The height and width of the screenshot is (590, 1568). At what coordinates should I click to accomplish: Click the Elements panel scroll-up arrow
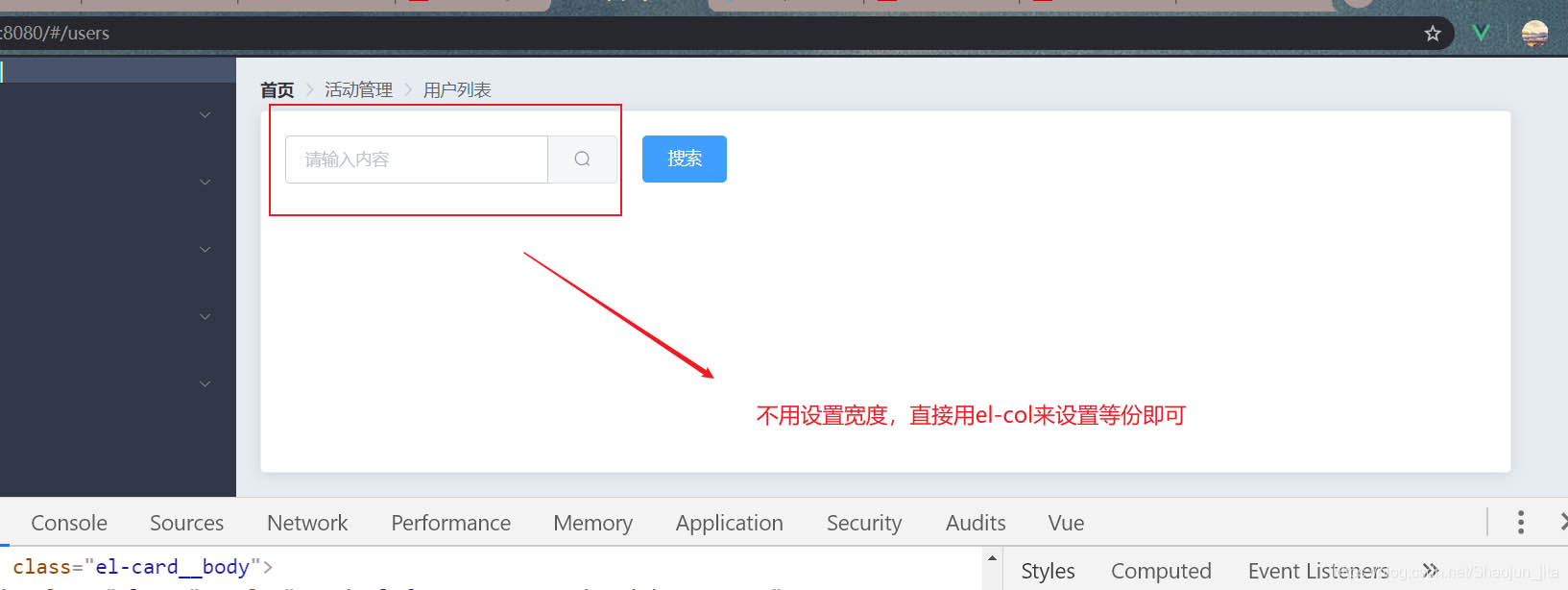click(992, 558)
